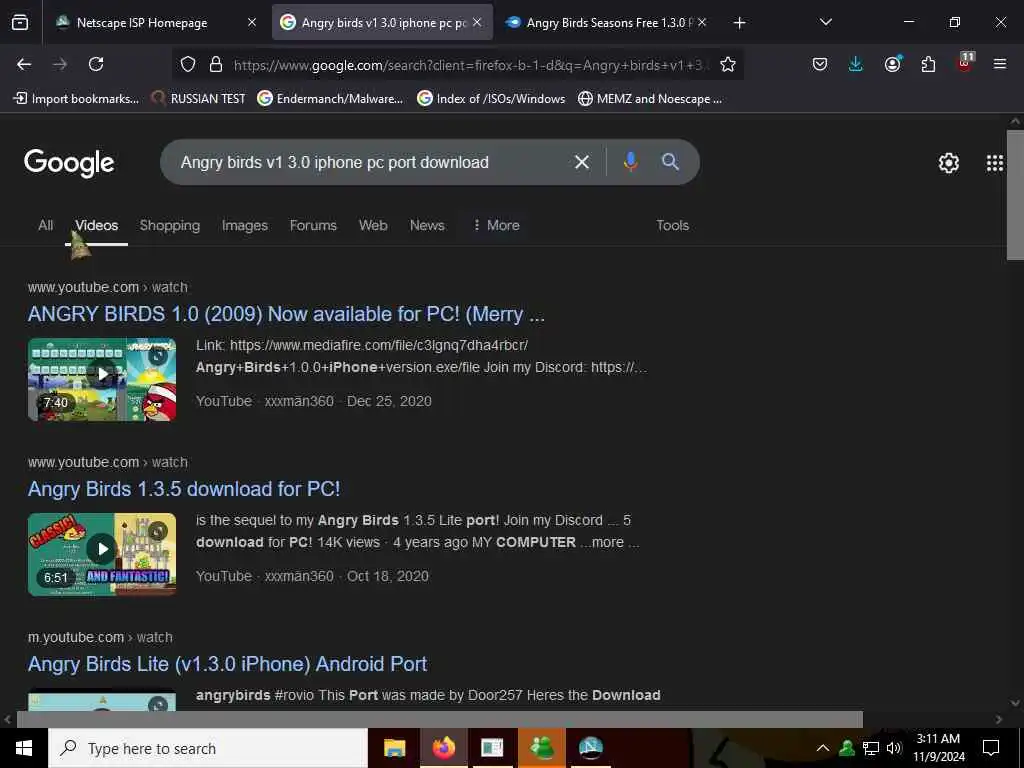Open the Firefox downloads panel
Screen dimensions: 1024x768
click(x=856, y=64)
